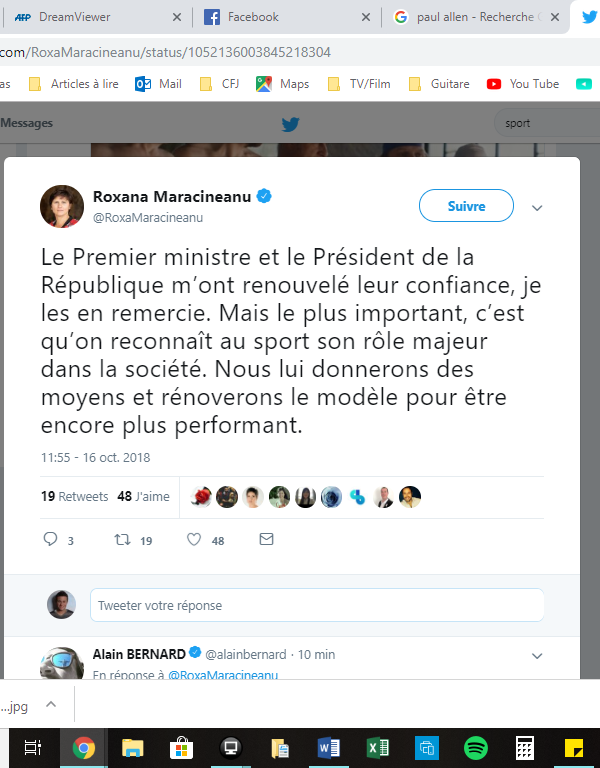Open the You Tube bookmark
Image resolution: width=600 pixels, height=768 pixels.
(523, 84)
